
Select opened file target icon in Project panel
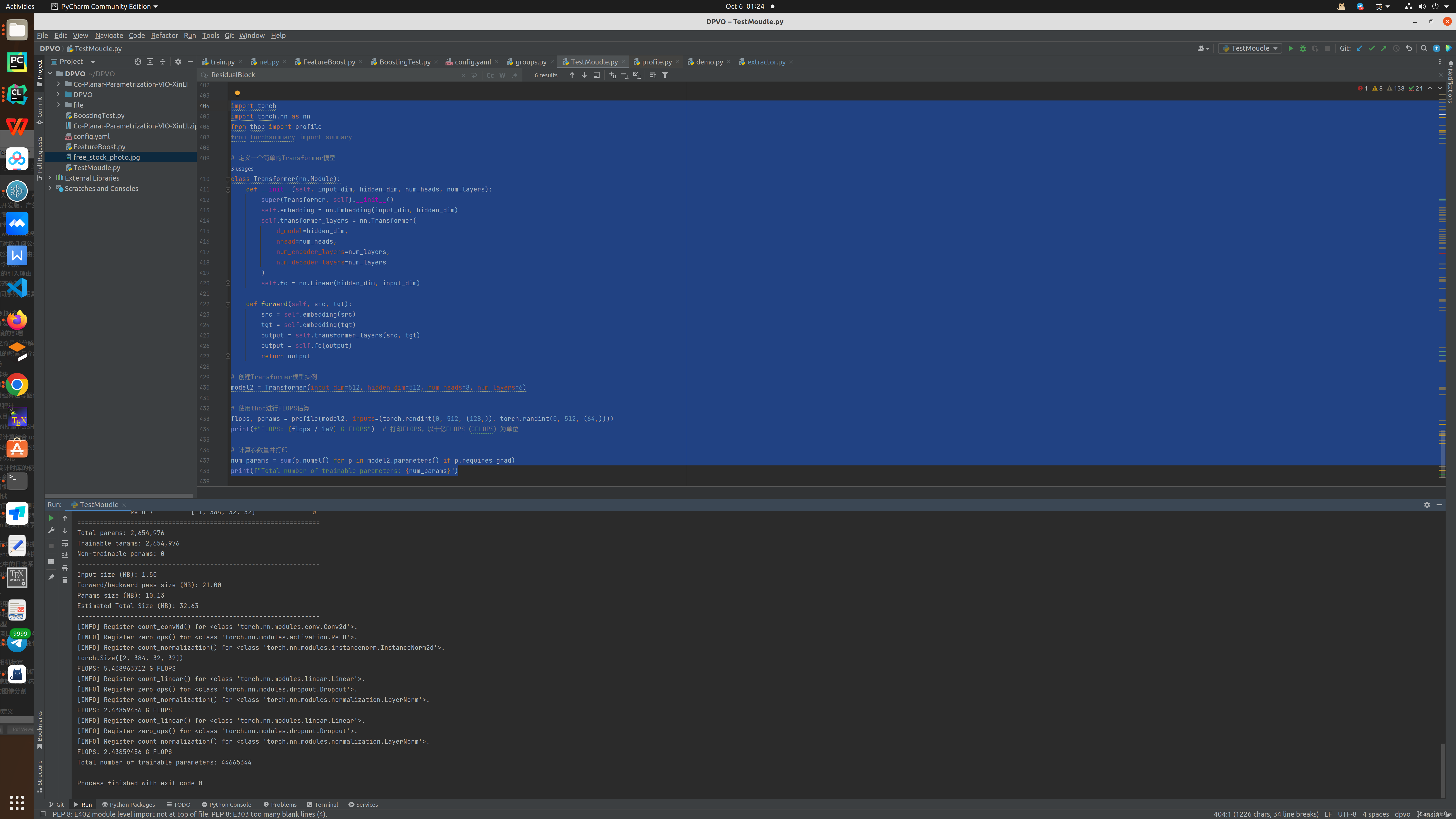pyautogui.click(x=137, y=62)
